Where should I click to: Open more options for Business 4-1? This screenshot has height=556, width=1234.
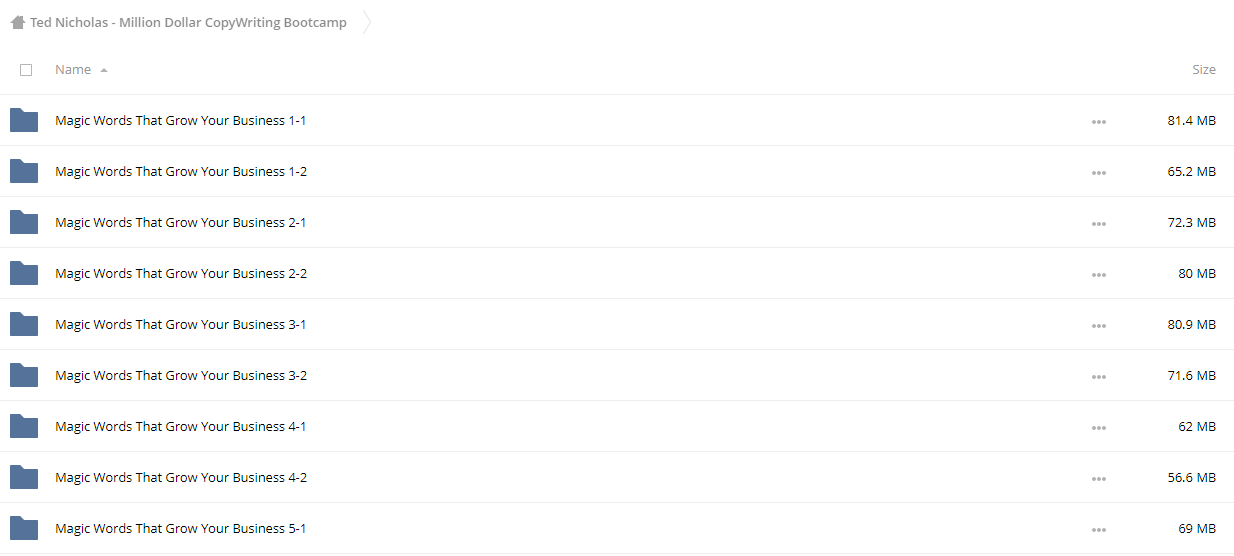1099,428
